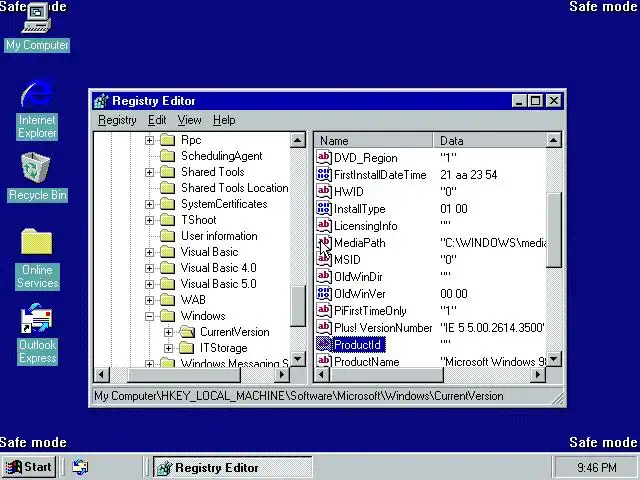Click the tree pane scroll up arrow
640x480 pixels.
[298, 140]
